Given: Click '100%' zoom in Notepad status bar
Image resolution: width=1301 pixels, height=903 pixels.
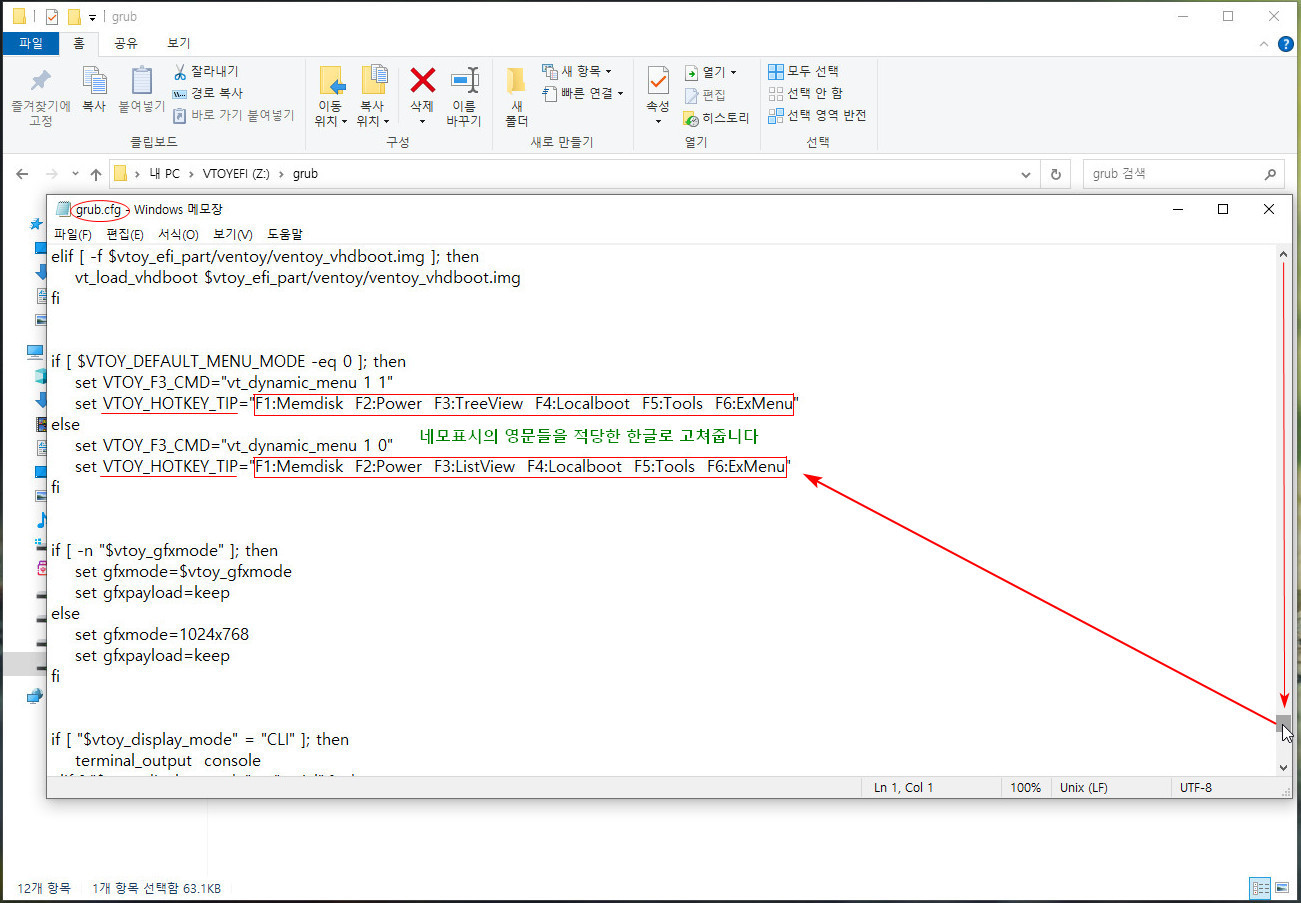Looking at the screenshot, I should coord(1025,788).
